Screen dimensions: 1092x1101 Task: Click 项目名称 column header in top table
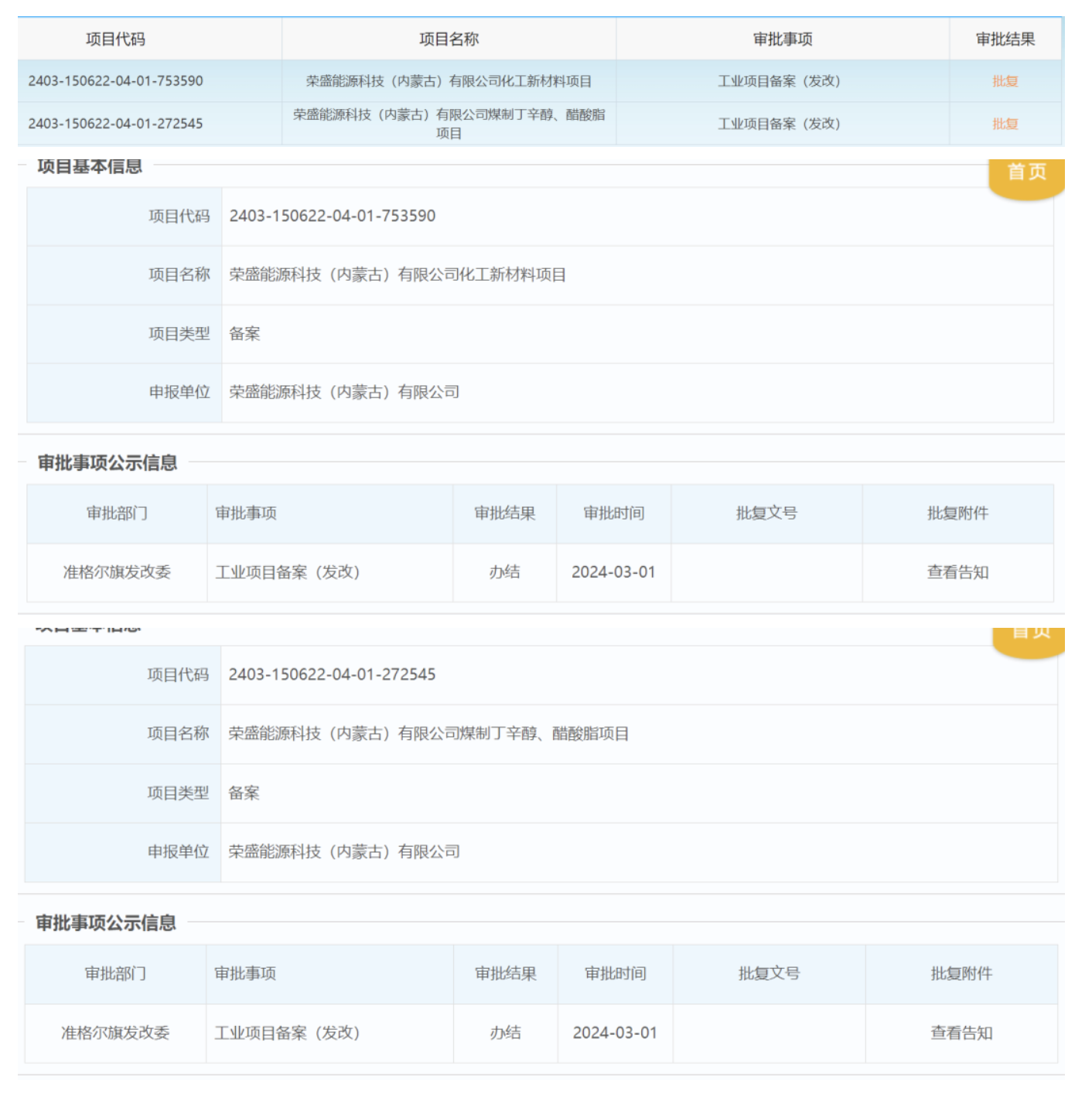point(449,39)
